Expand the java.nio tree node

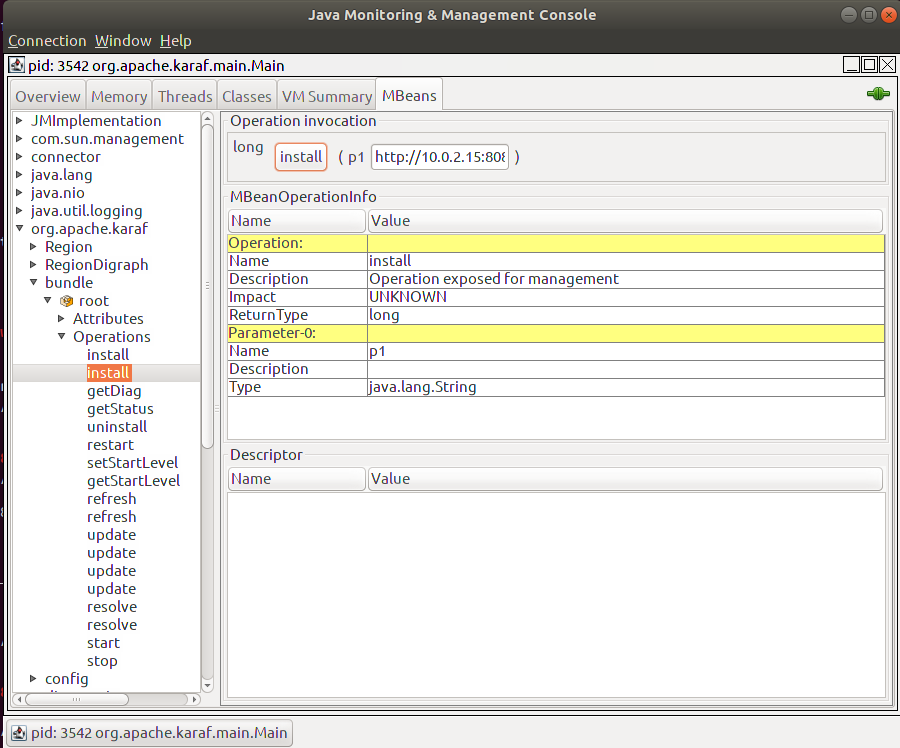pyautogui.click(x=19, y=192)
